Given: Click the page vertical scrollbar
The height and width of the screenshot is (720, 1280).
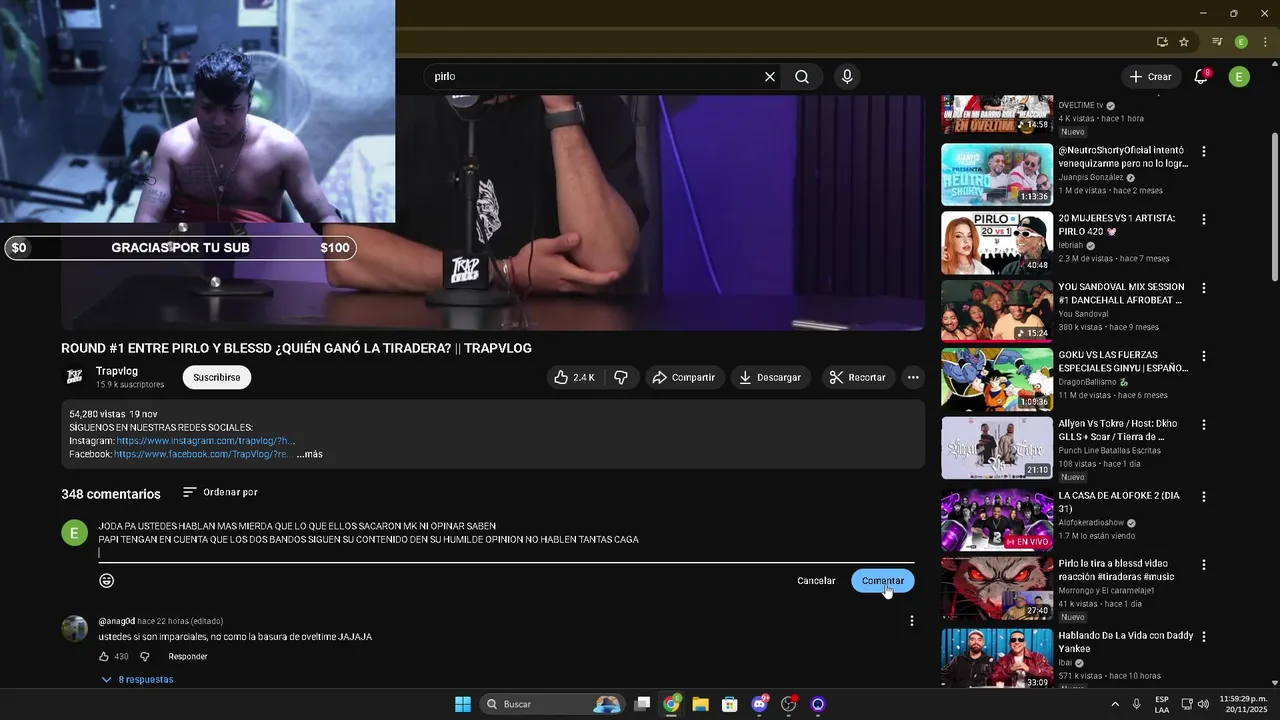Looking at the screenshot, I should [x=1274, y=208].
